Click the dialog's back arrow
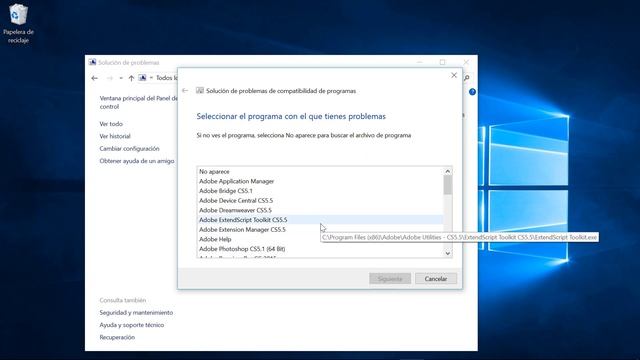The image size is (640, 360). click(185, 91)
